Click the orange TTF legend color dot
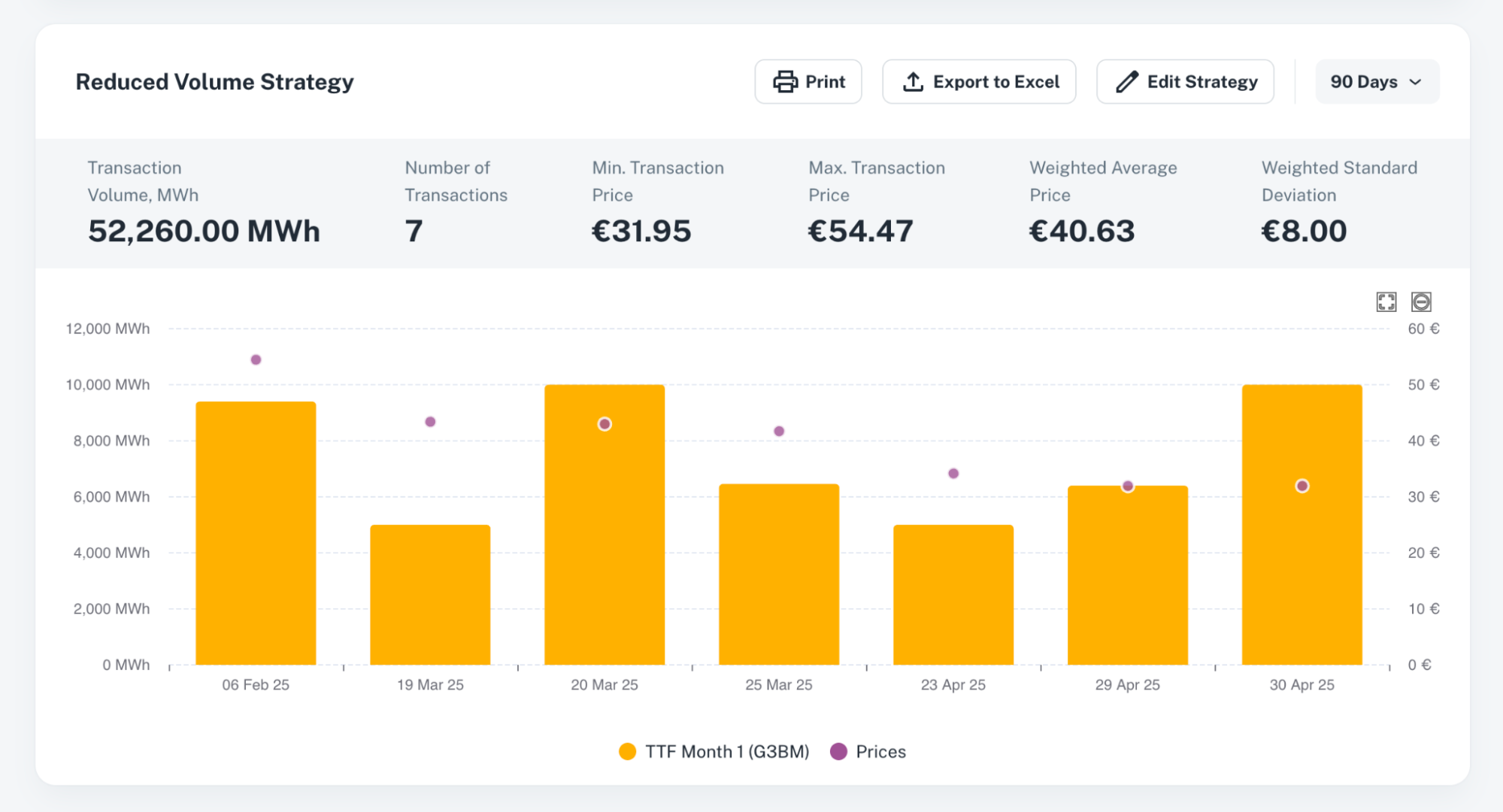The height and width of the screenshot is (812, 1503). 627,752
